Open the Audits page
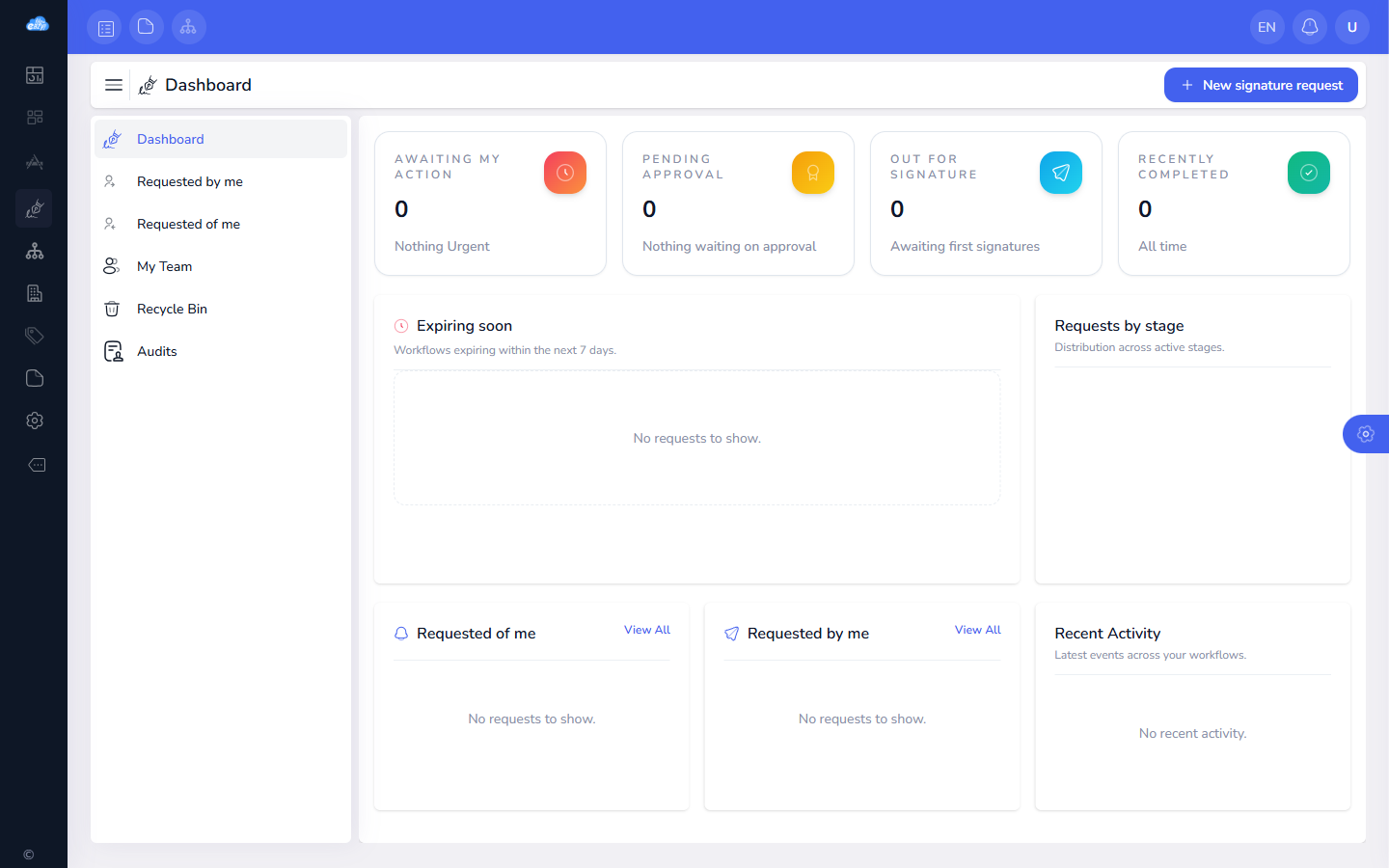This screenshot has height=868, width=1389. (221, 351)
